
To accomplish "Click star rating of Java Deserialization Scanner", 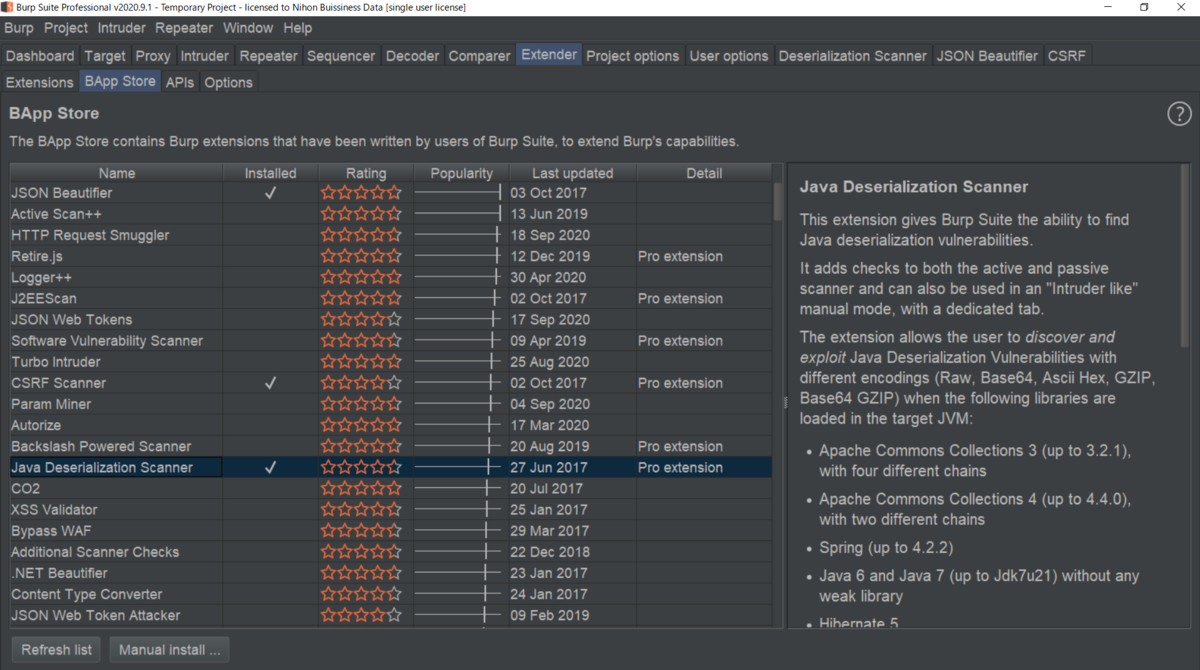I will tap(361, 468).
